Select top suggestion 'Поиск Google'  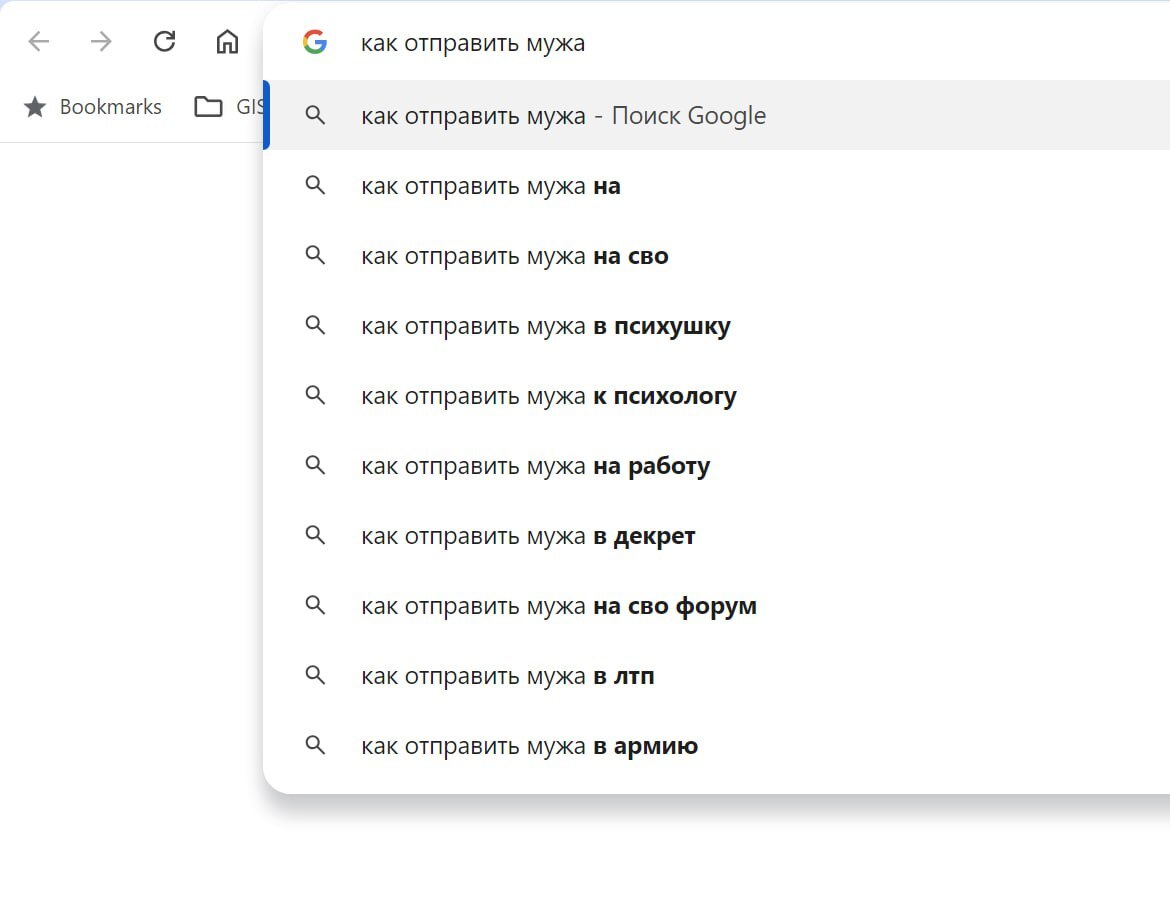[563, 116]
